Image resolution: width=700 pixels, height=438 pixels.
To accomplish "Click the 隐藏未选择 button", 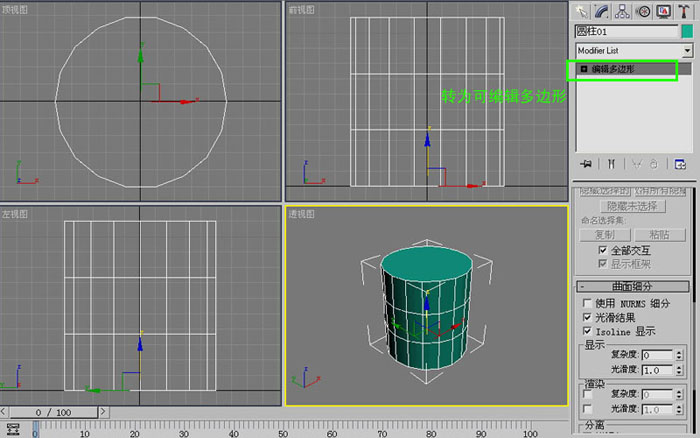I will pyautogui.click(x=633, y=206).
